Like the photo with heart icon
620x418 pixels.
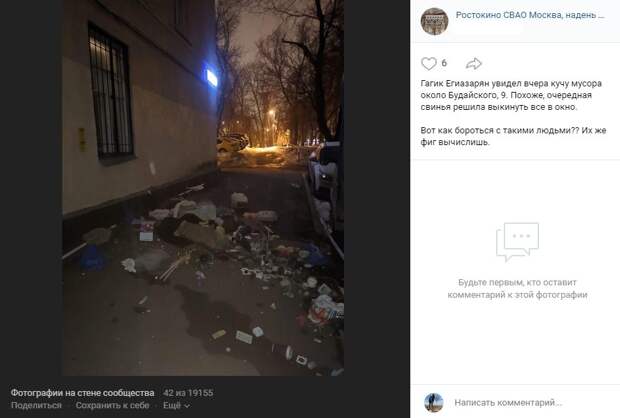point(429,63)
